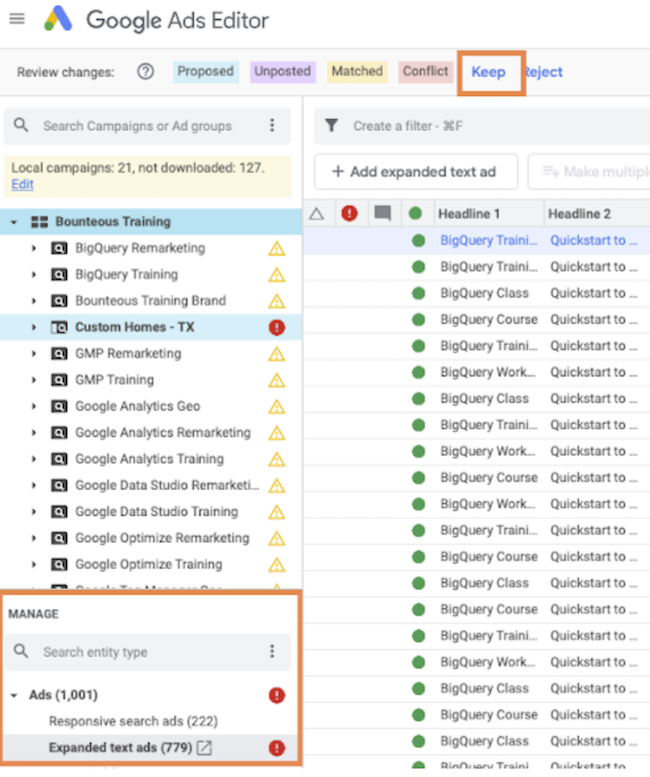Open Expanded text ads in new window icon
Image resolution: width=650 pixels, height=777 pixels.
(205, 748)
